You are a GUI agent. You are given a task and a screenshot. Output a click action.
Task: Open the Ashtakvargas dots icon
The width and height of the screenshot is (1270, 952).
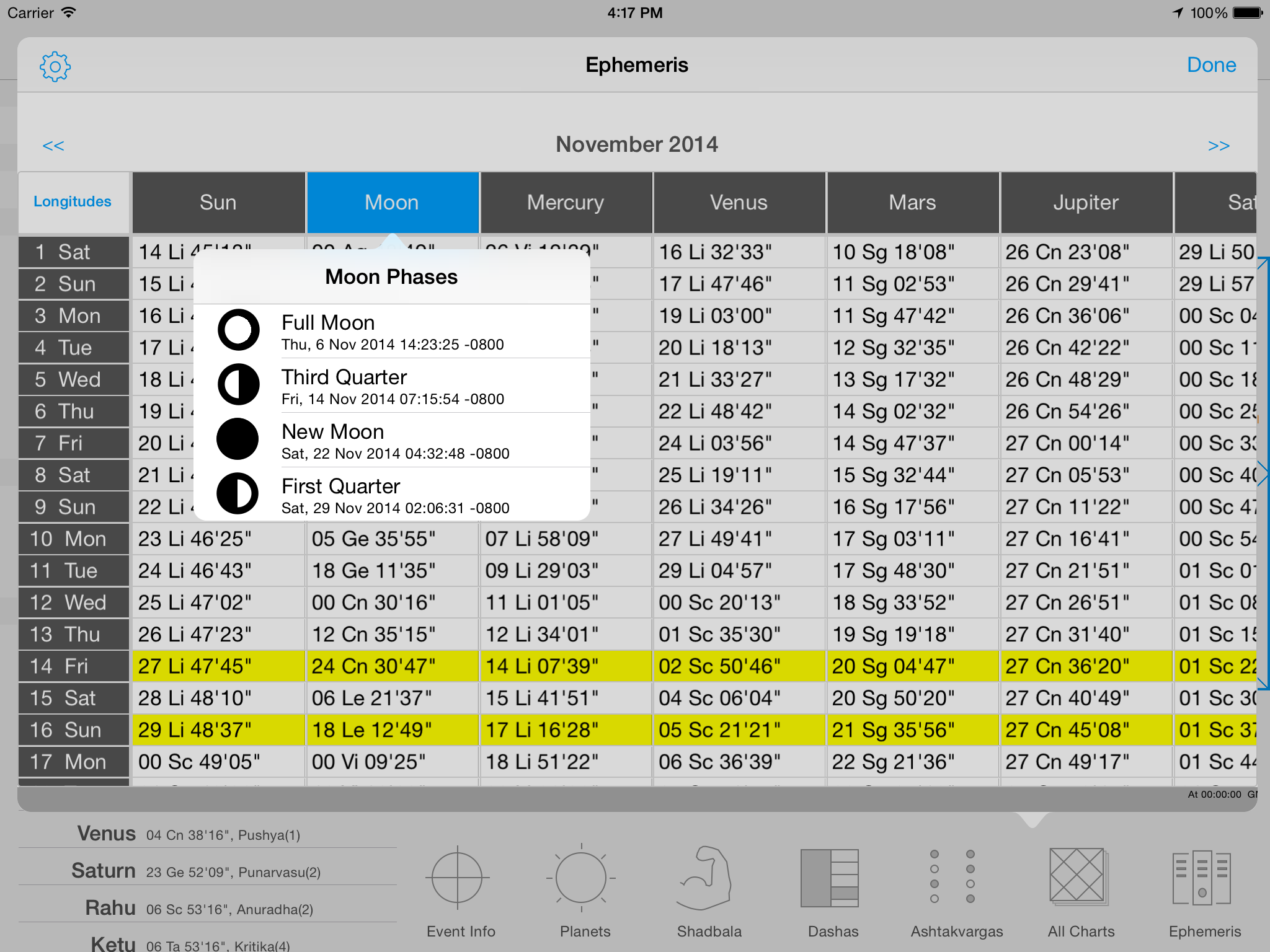pos(952,876)
